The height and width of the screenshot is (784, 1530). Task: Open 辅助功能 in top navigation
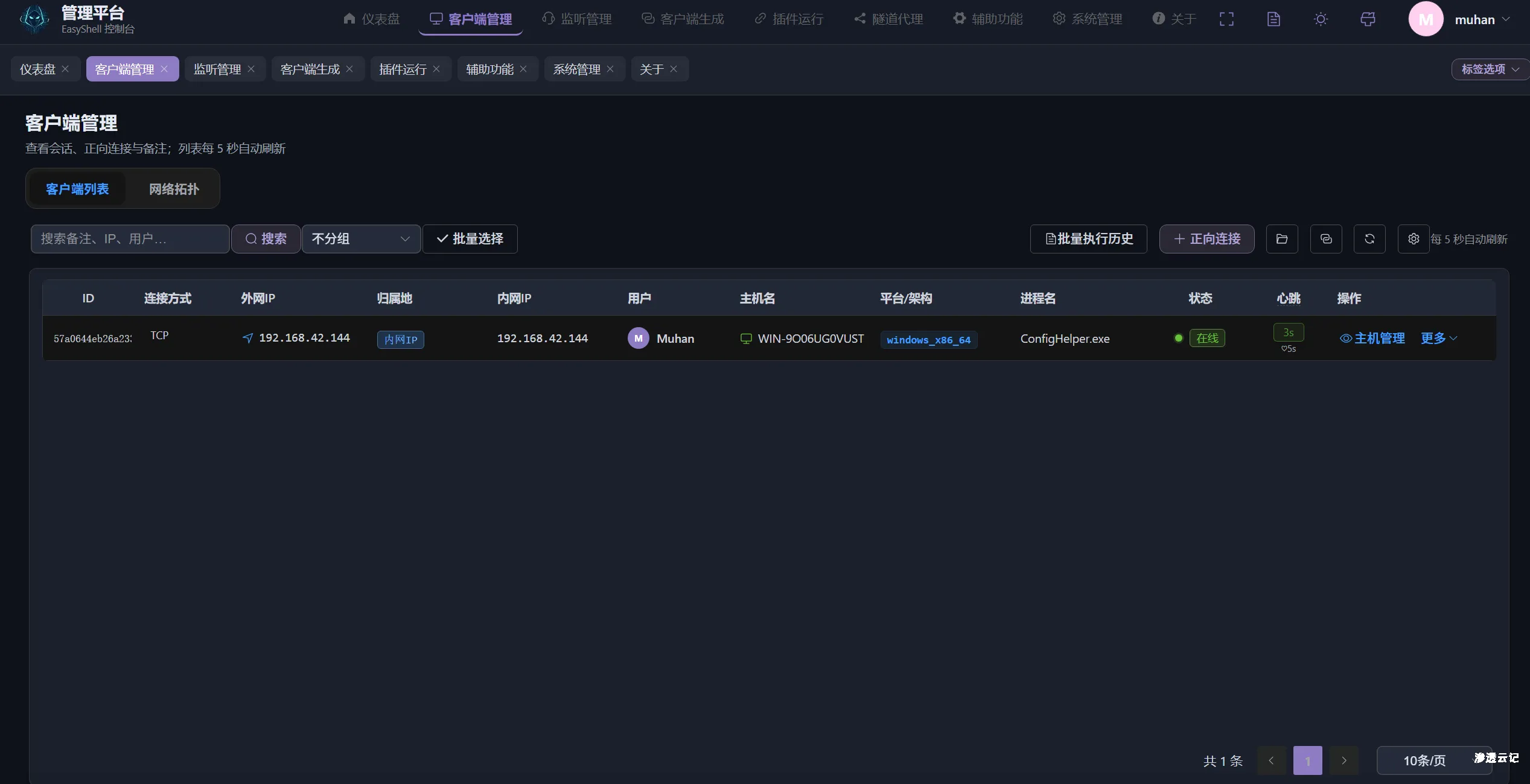pyautogui.click(x=987, y=19)
